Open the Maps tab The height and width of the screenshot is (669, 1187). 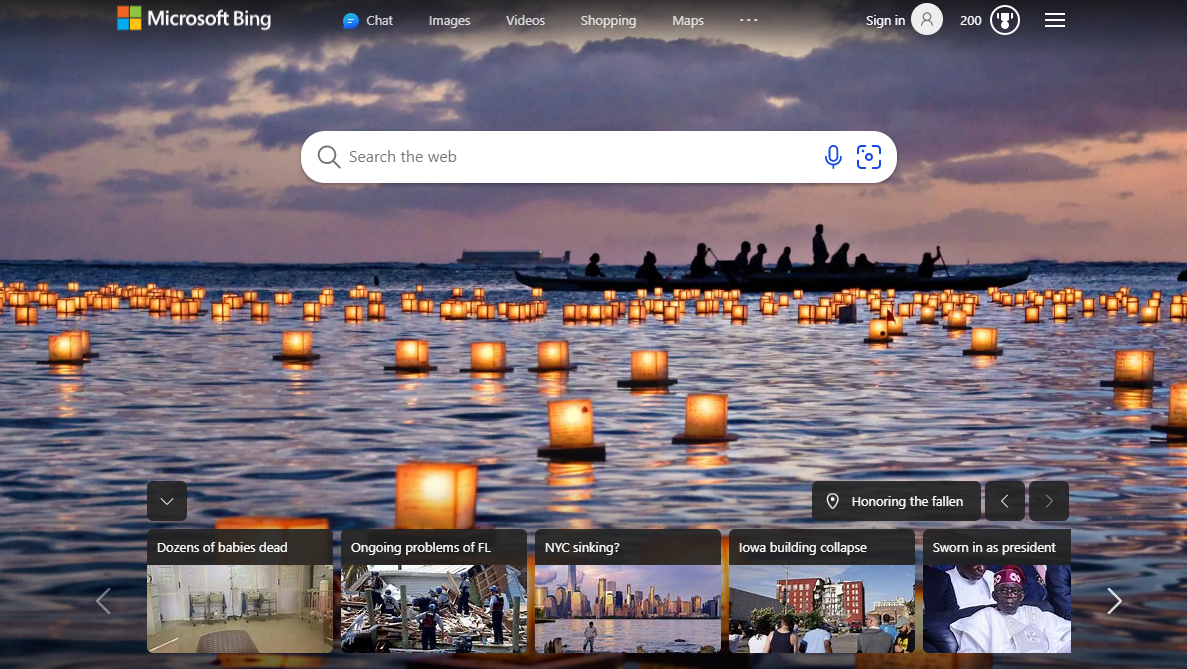687,20
